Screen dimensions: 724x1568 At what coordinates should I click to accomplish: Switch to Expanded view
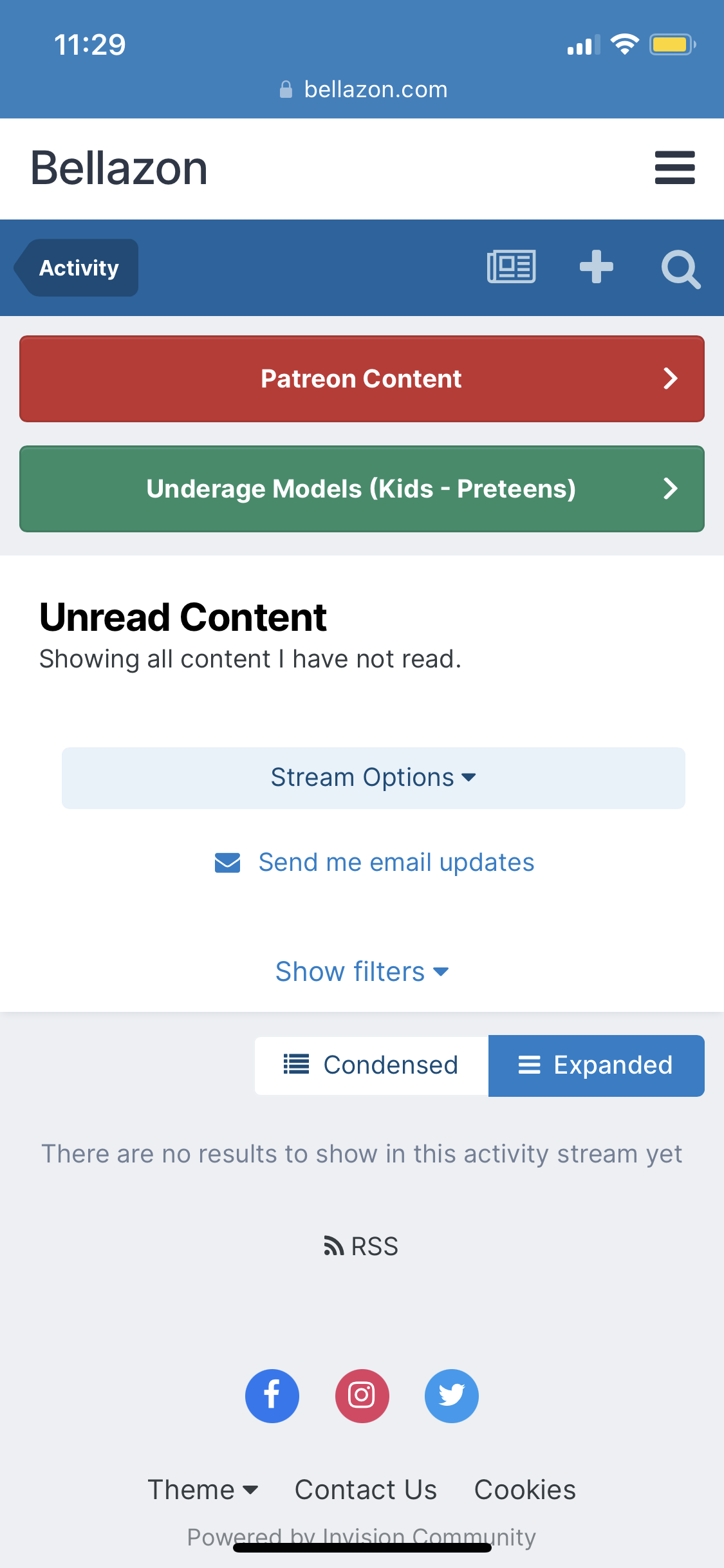coord(596,1065)
